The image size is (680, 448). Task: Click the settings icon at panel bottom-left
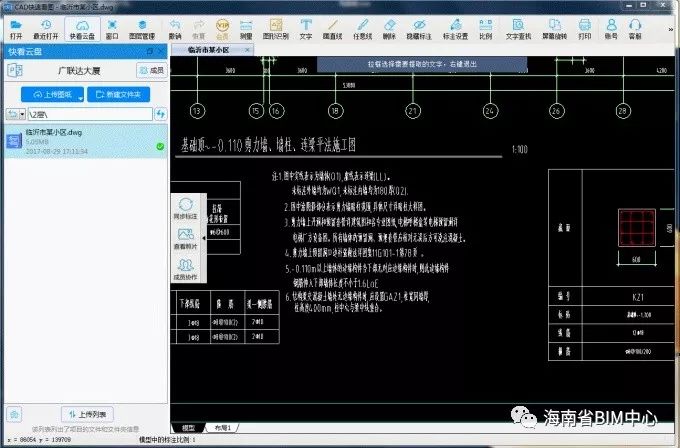pos(14,414)
